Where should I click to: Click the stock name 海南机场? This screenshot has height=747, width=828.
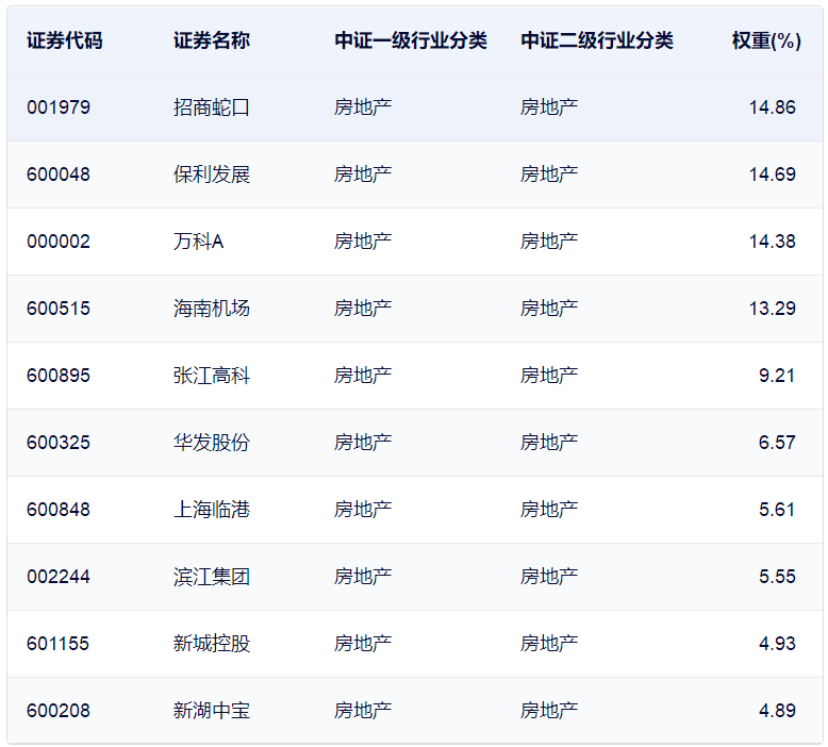click(x=211, y=308)
